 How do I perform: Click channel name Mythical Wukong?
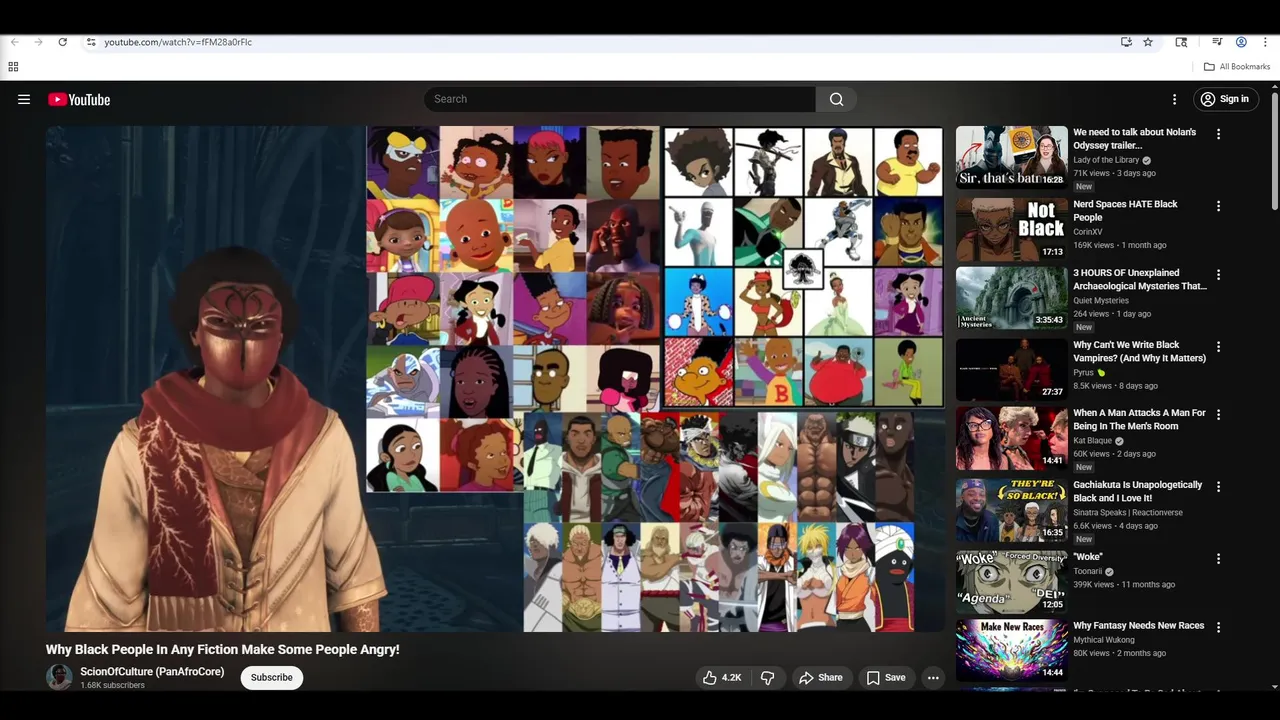pyautogui.click(x=1103, y=640)
